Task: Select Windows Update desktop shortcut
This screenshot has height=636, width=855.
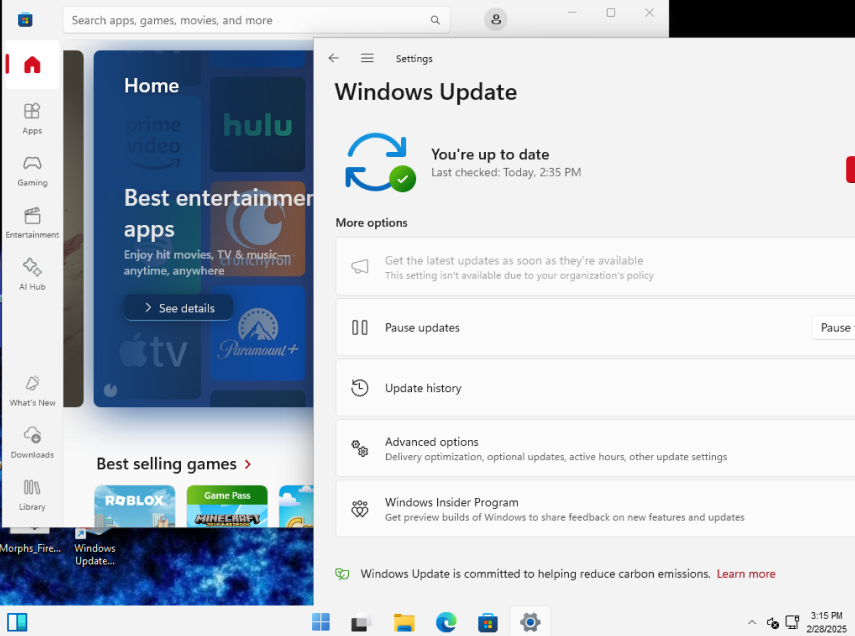Action: [95, 548]
